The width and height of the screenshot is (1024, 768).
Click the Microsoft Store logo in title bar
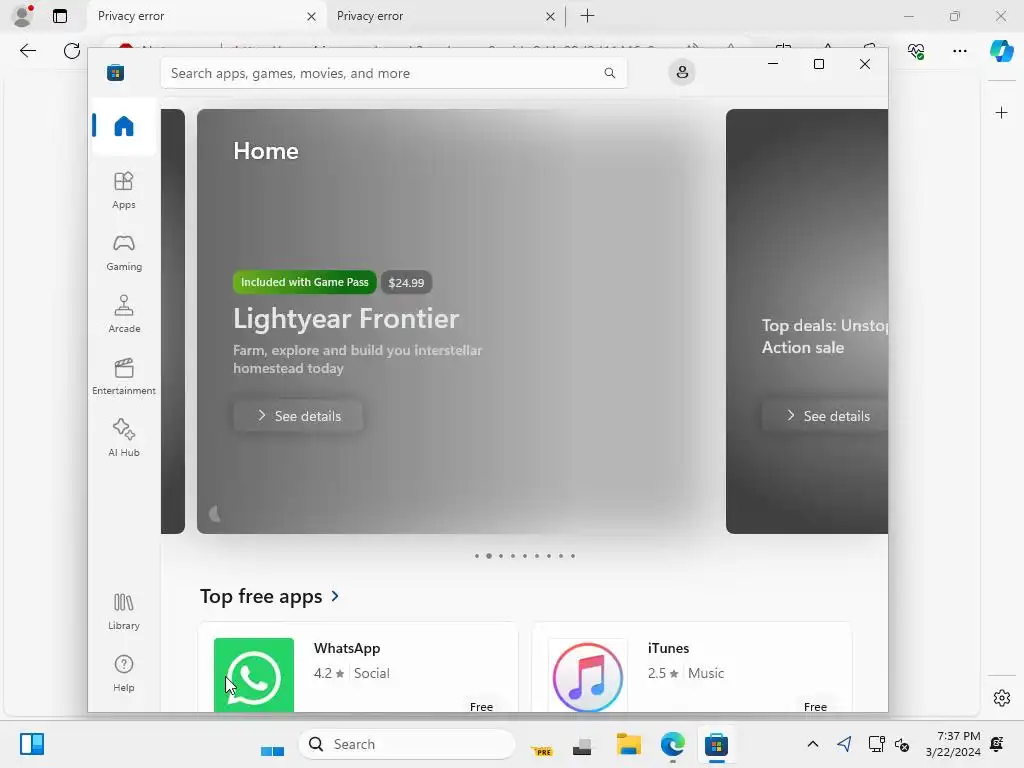click(116, 72)
